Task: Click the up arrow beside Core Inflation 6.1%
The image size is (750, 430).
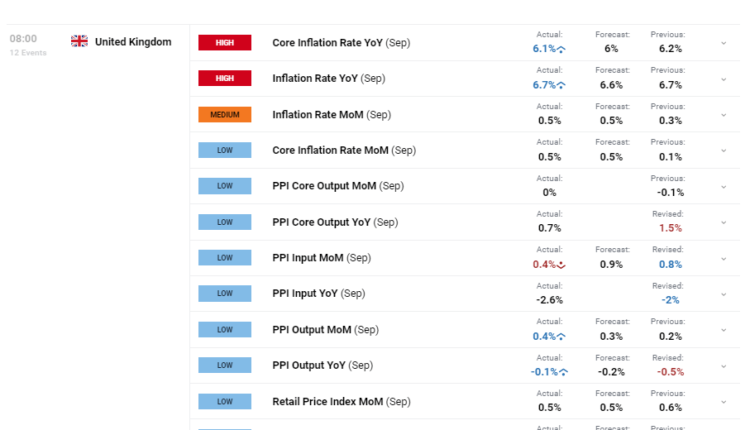Action: (x=562, y=49)
